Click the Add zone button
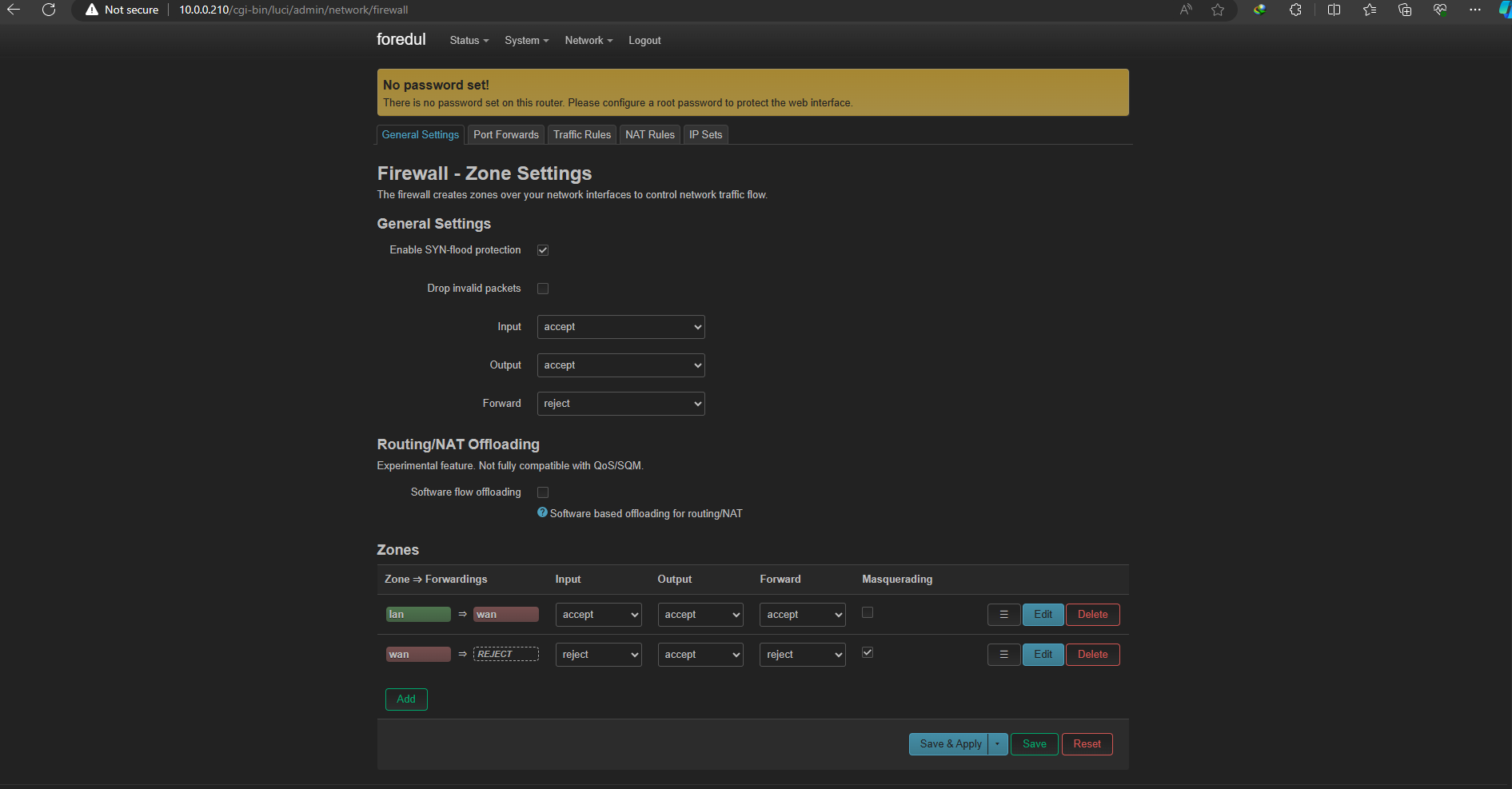The width and height of the screenshot is (1512, 789). click(406, 699)
